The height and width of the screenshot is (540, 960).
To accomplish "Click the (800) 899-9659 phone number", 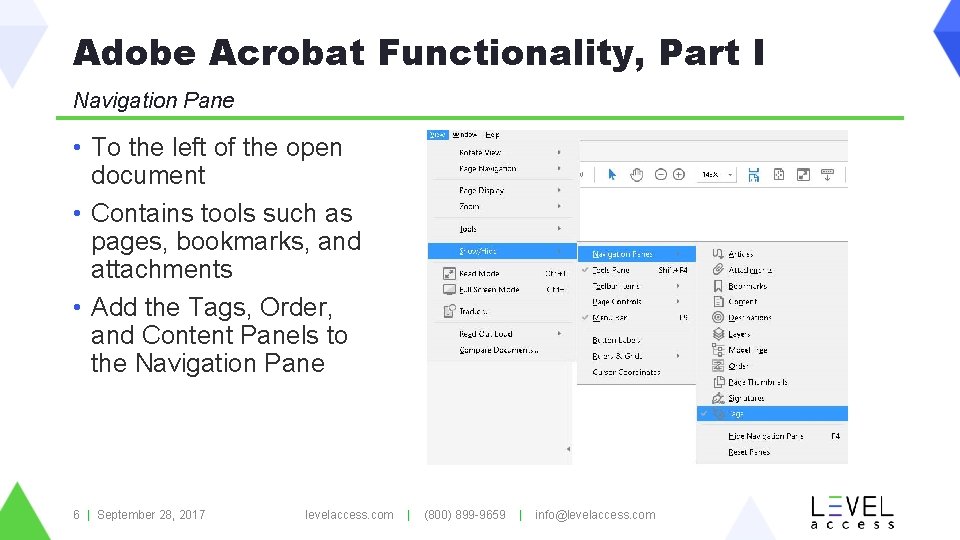I will (465, 515).
